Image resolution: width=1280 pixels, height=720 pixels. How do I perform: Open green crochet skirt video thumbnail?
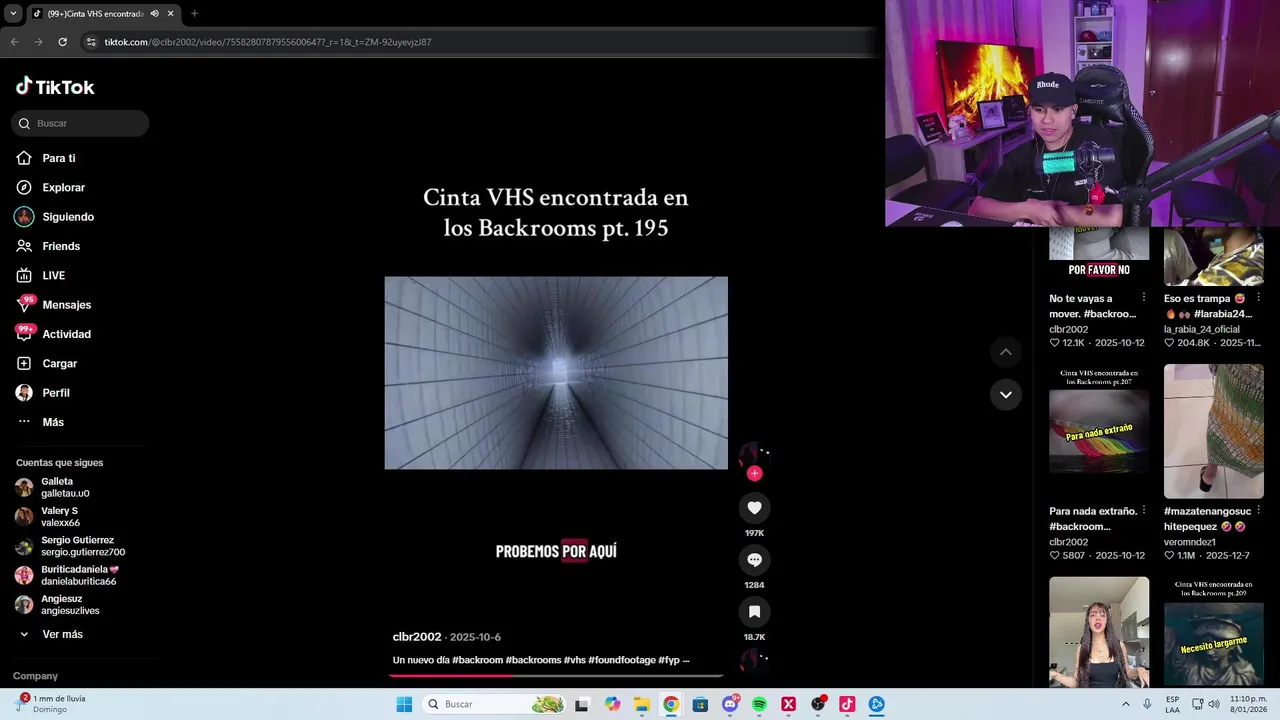pos(1213,431)
